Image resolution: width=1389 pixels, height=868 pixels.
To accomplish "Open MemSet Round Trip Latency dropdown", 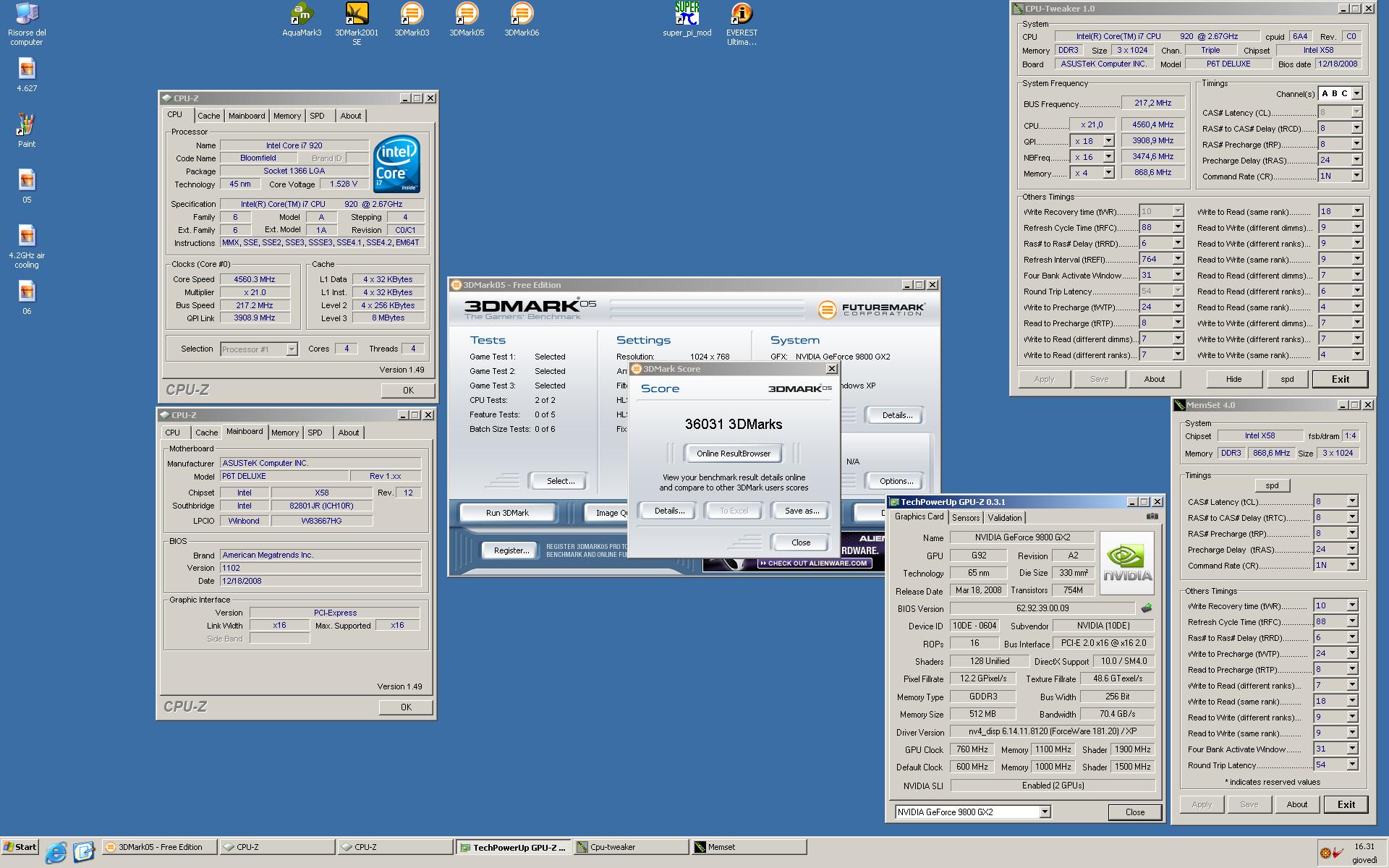I will [1352, 765].
